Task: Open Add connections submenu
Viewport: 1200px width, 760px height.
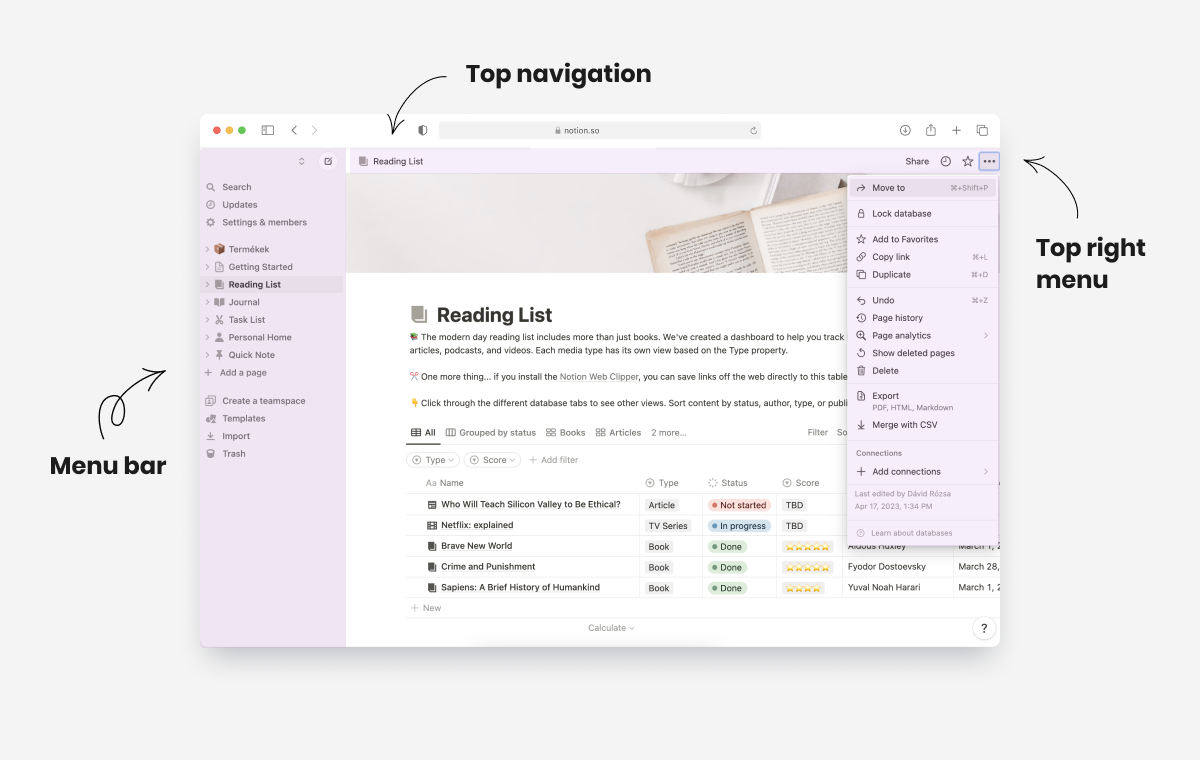Action: (x=922, y=472)
